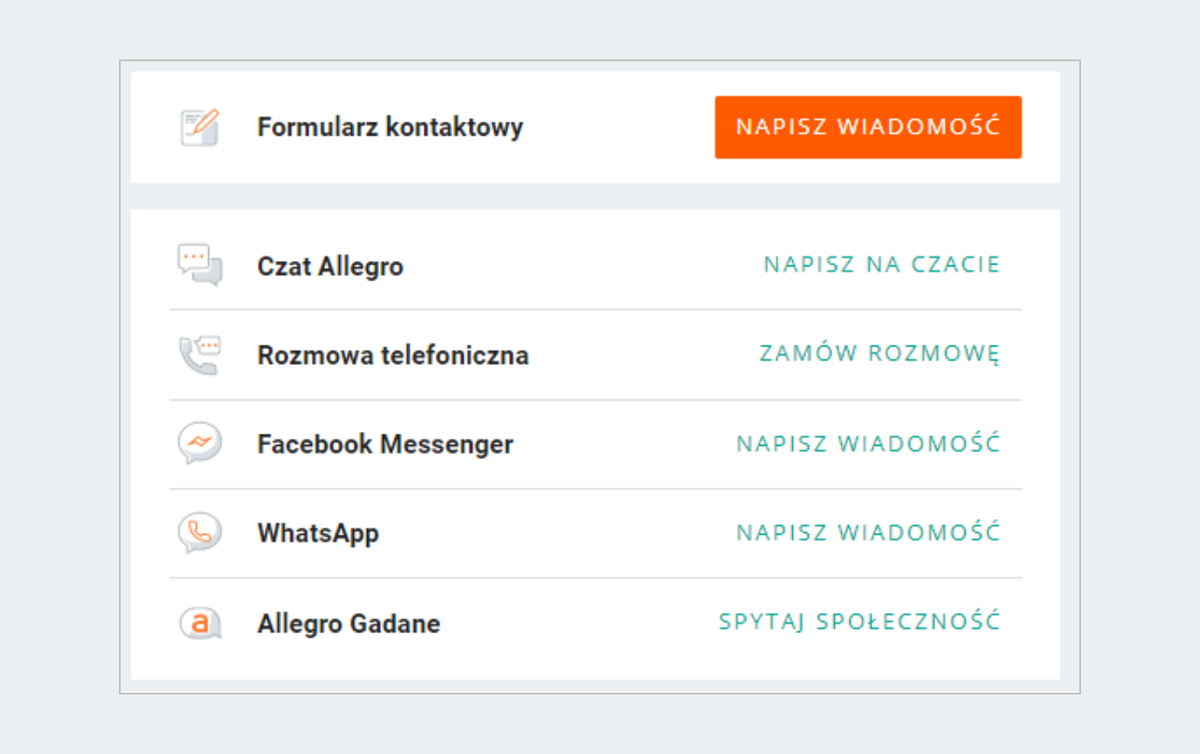Image resolution: width=1200 pixels, height=754 pixels.
Task: Choose the WhatsApp label text
Action: click(318, 533)
